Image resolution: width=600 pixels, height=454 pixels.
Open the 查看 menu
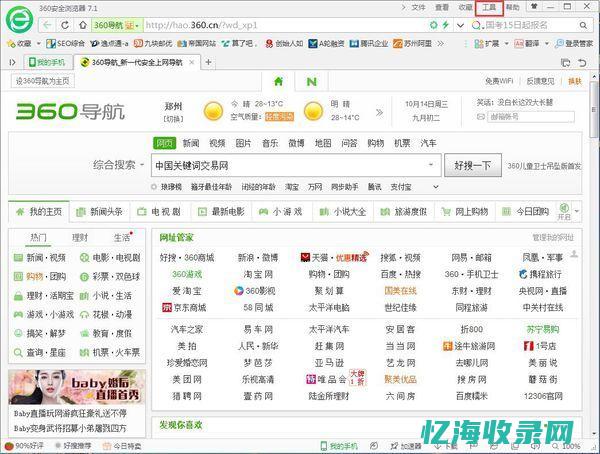(442, 7)
